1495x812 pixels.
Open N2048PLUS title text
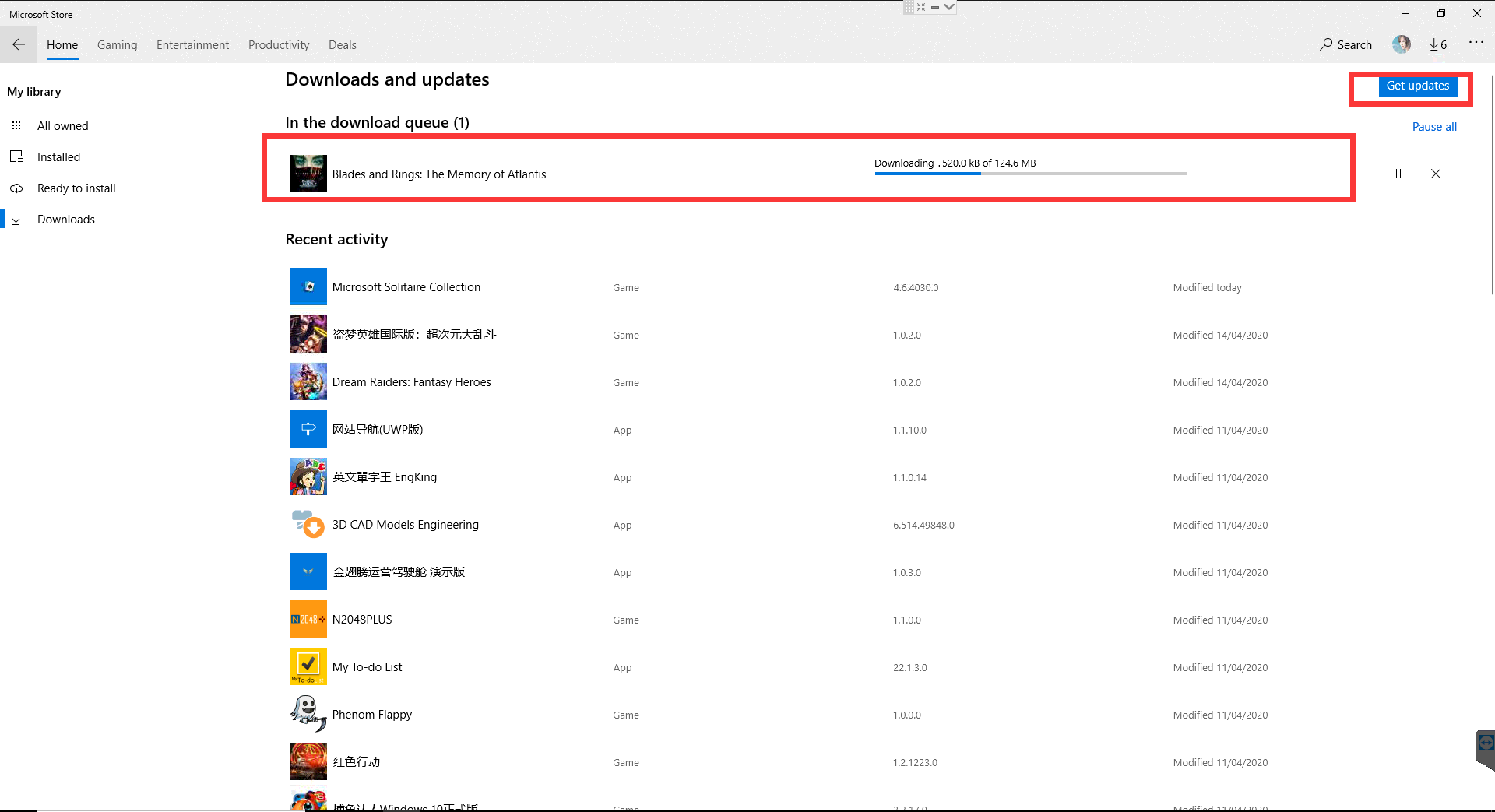362,619
